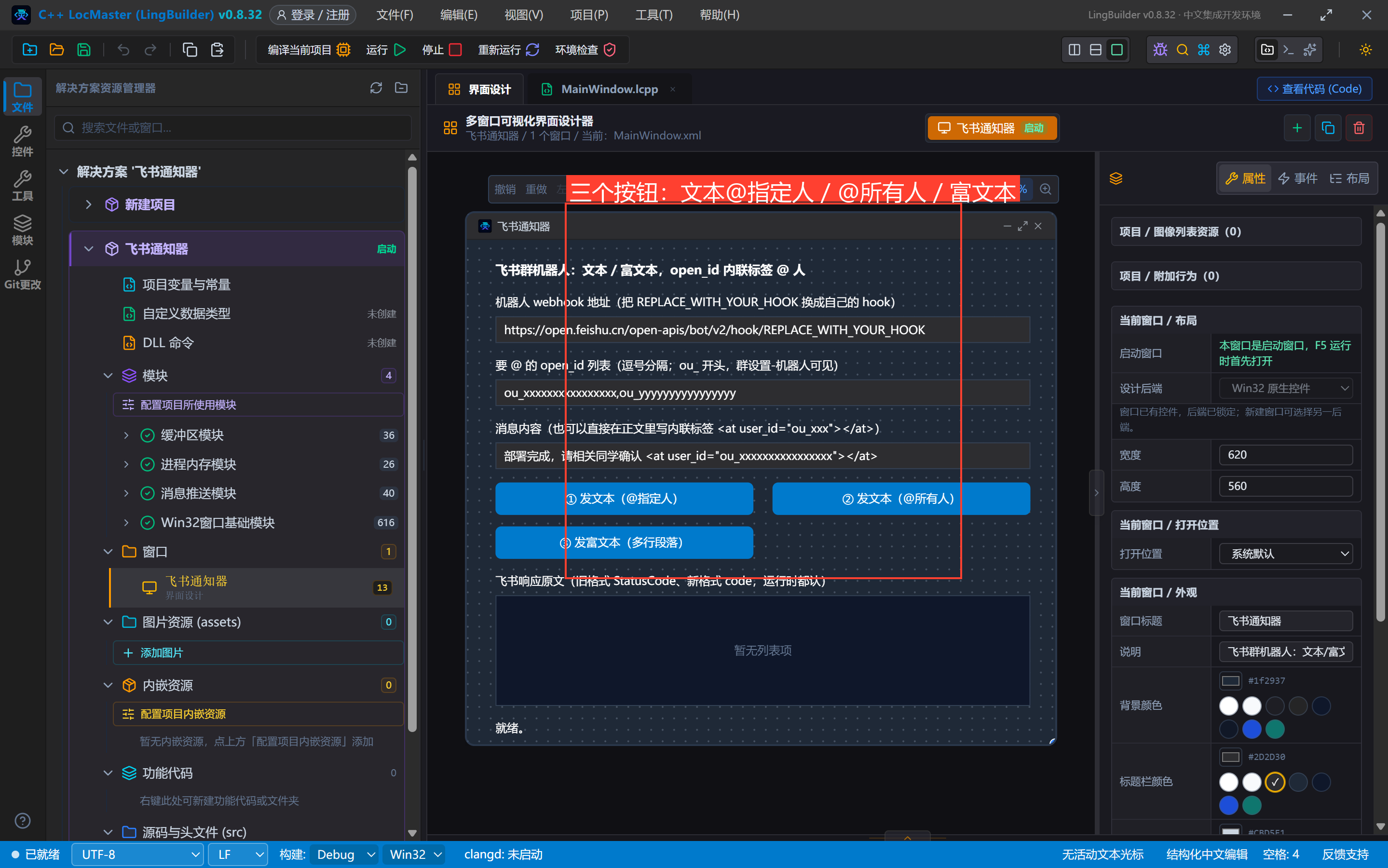Click the 登录 / 注册 button
Screen dimensions: 1388x868
point(313,15)
